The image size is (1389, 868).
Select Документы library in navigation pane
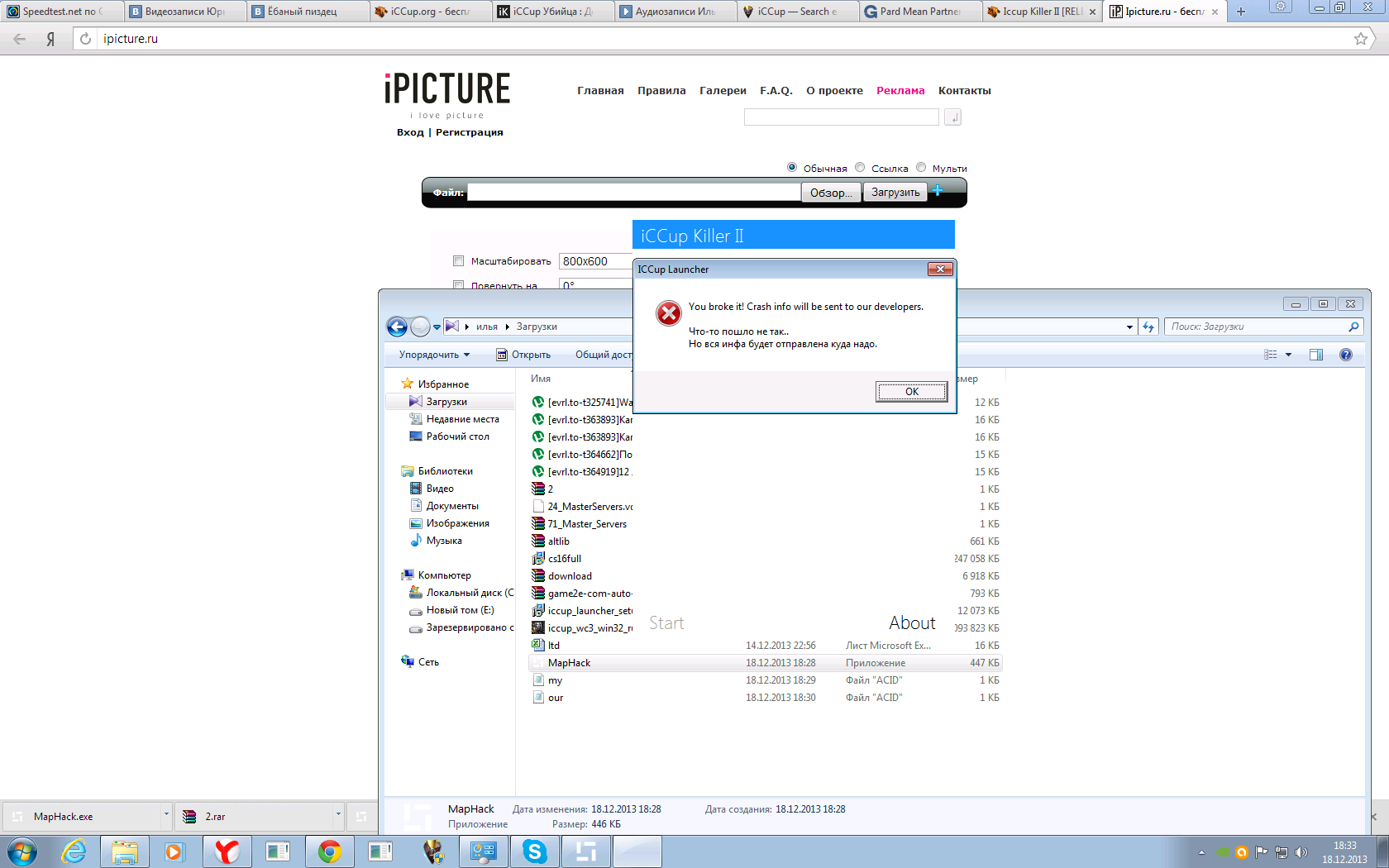coord(452,506)
